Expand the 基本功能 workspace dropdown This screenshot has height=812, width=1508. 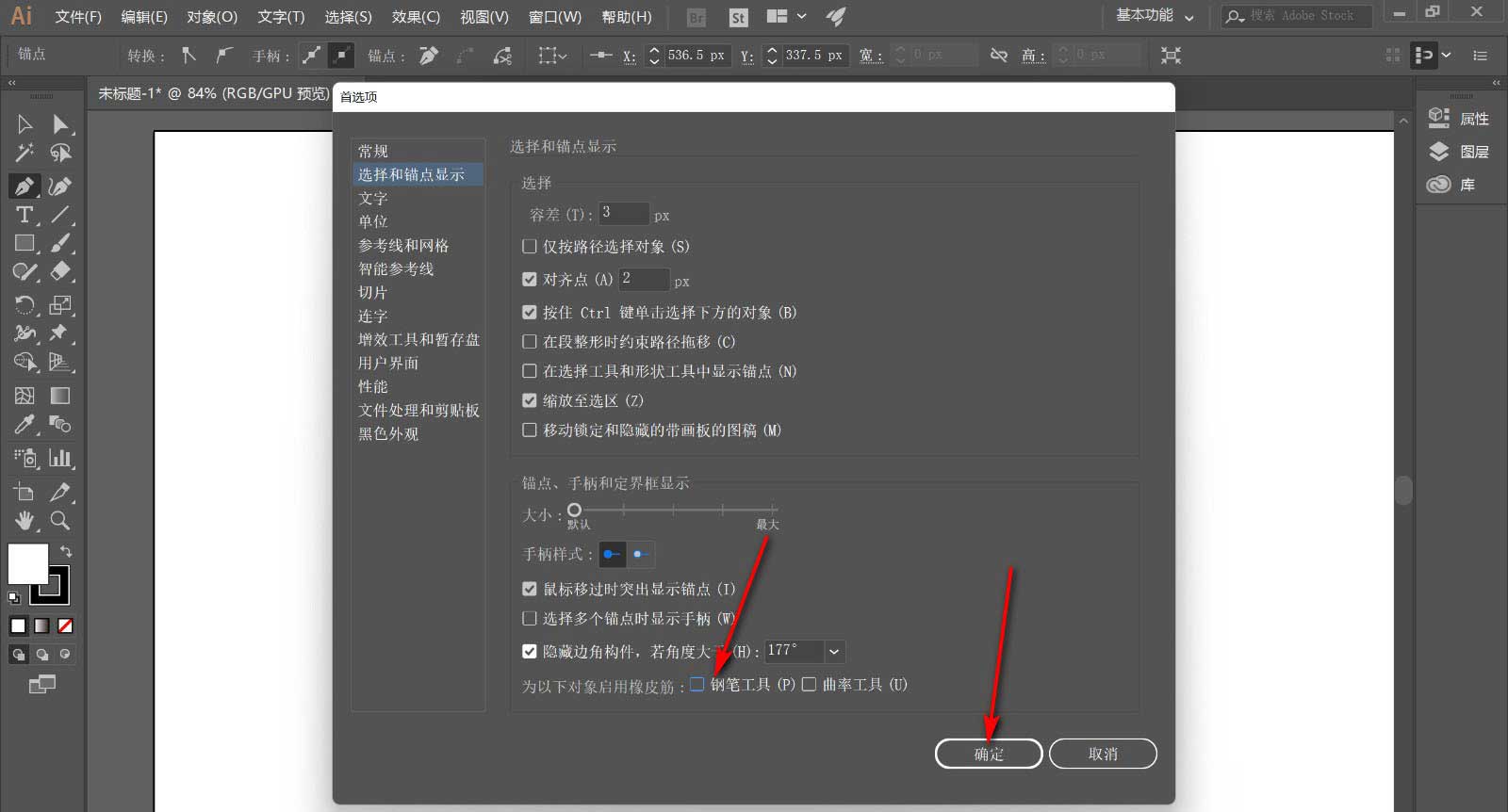pyautogui.click(x=1155, y=16)
